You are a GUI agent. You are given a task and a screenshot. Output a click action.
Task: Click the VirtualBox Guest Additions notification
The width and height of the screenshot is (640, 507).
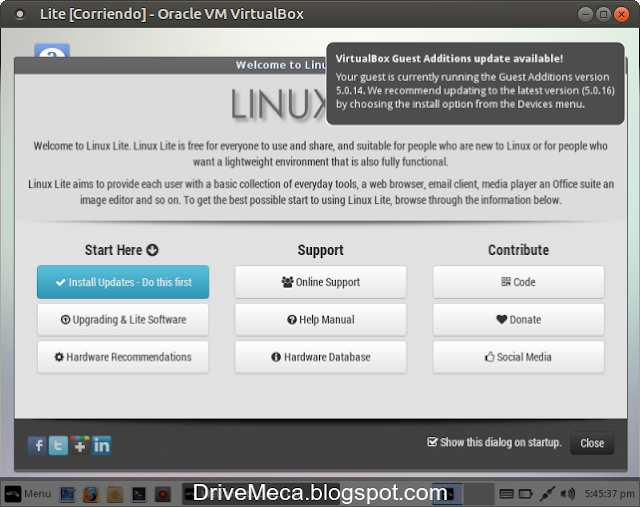pos(476,84)
